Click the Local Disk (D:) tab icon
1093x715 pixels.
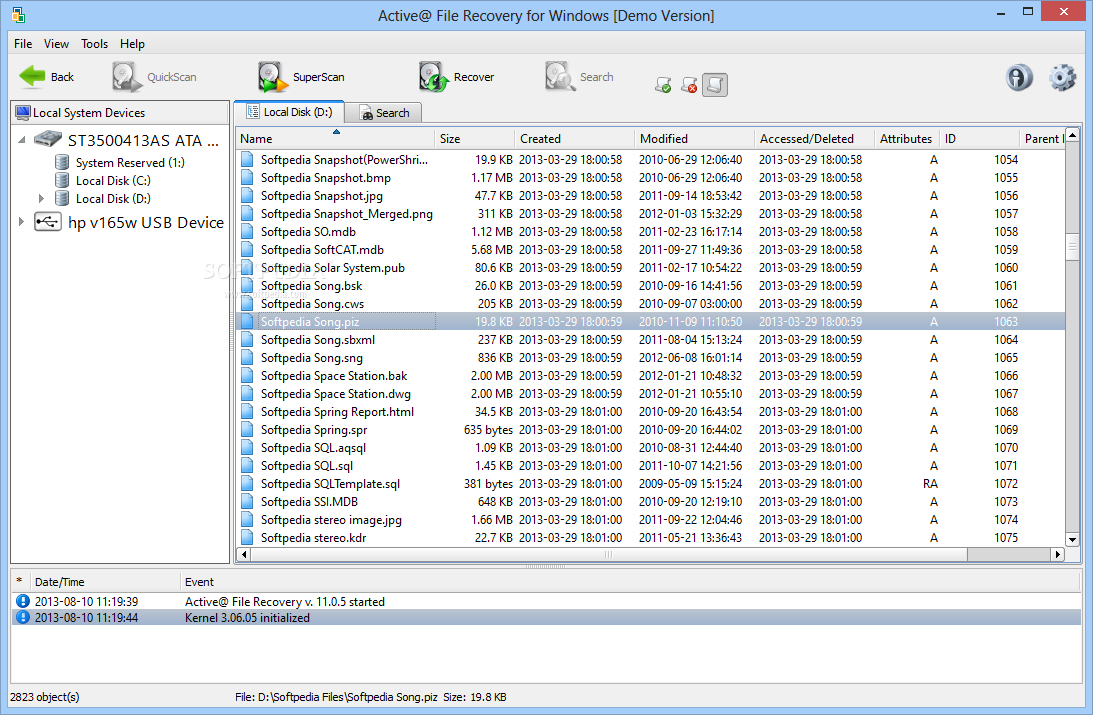tap(253, 112)
